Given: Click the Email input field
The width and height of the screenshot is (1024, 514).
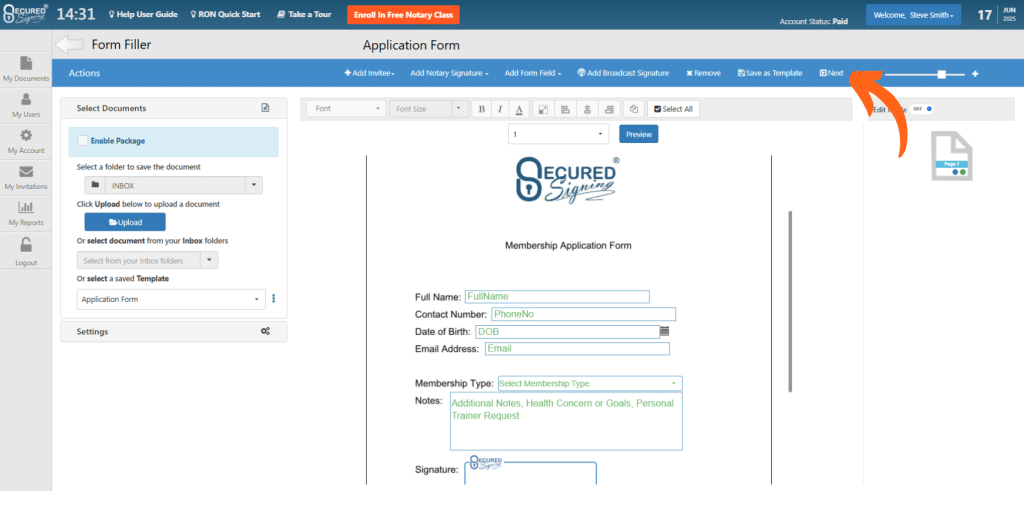Looking at the screenshot, I should (577, 349).
